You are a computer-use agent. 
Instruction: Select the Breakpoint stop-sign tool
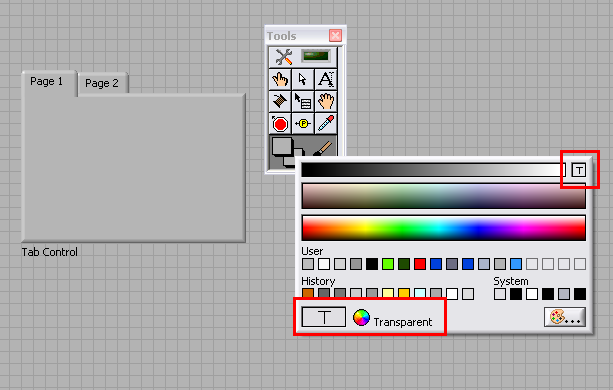coord(280,123)
